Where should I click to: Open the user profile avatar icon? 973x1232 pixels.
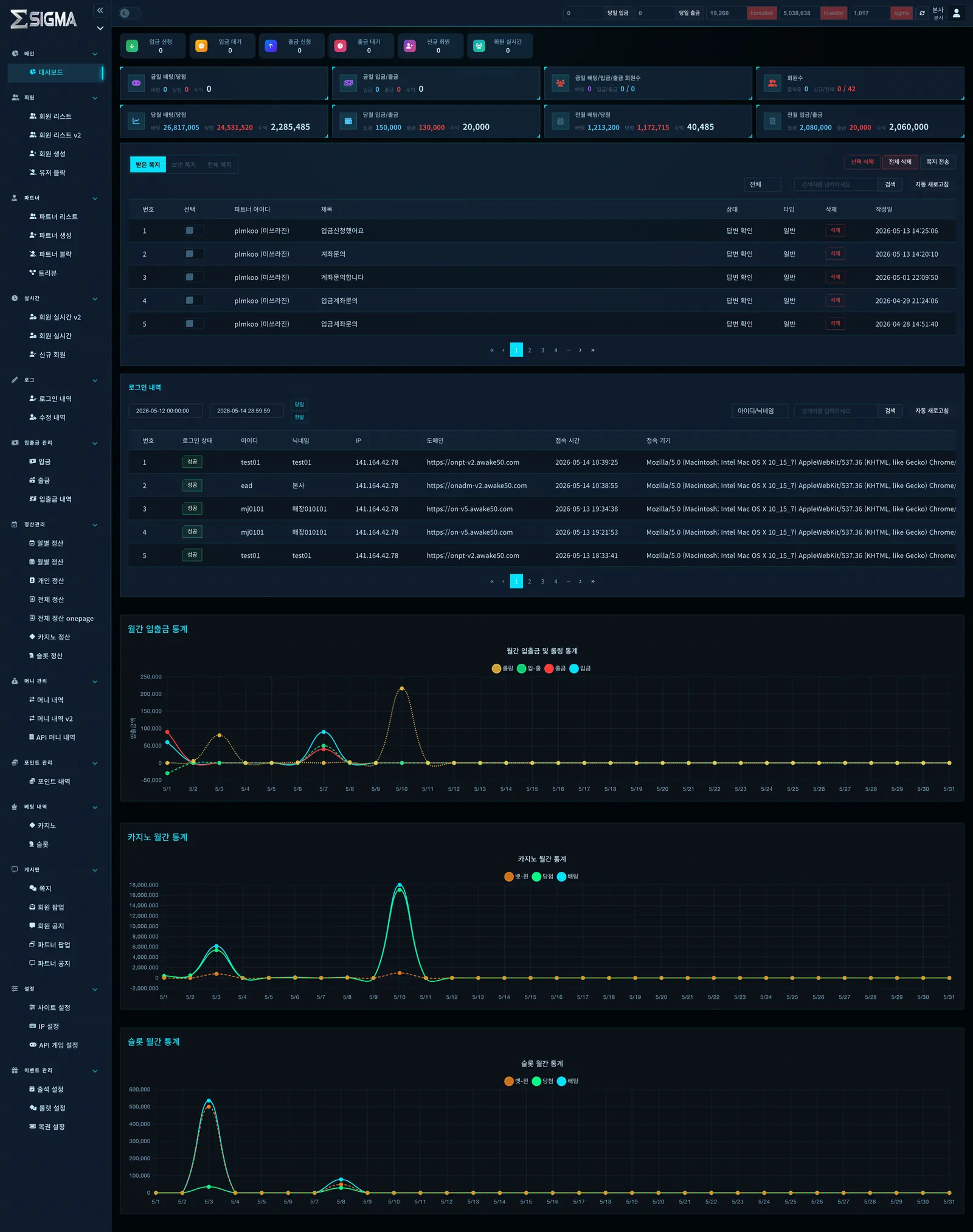pyautogui.click(x=956, y=13)
